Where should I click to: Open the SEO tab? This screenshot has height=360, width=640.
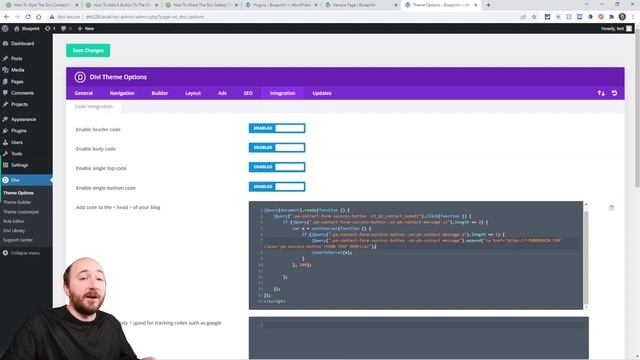click(x=248, y=93)
